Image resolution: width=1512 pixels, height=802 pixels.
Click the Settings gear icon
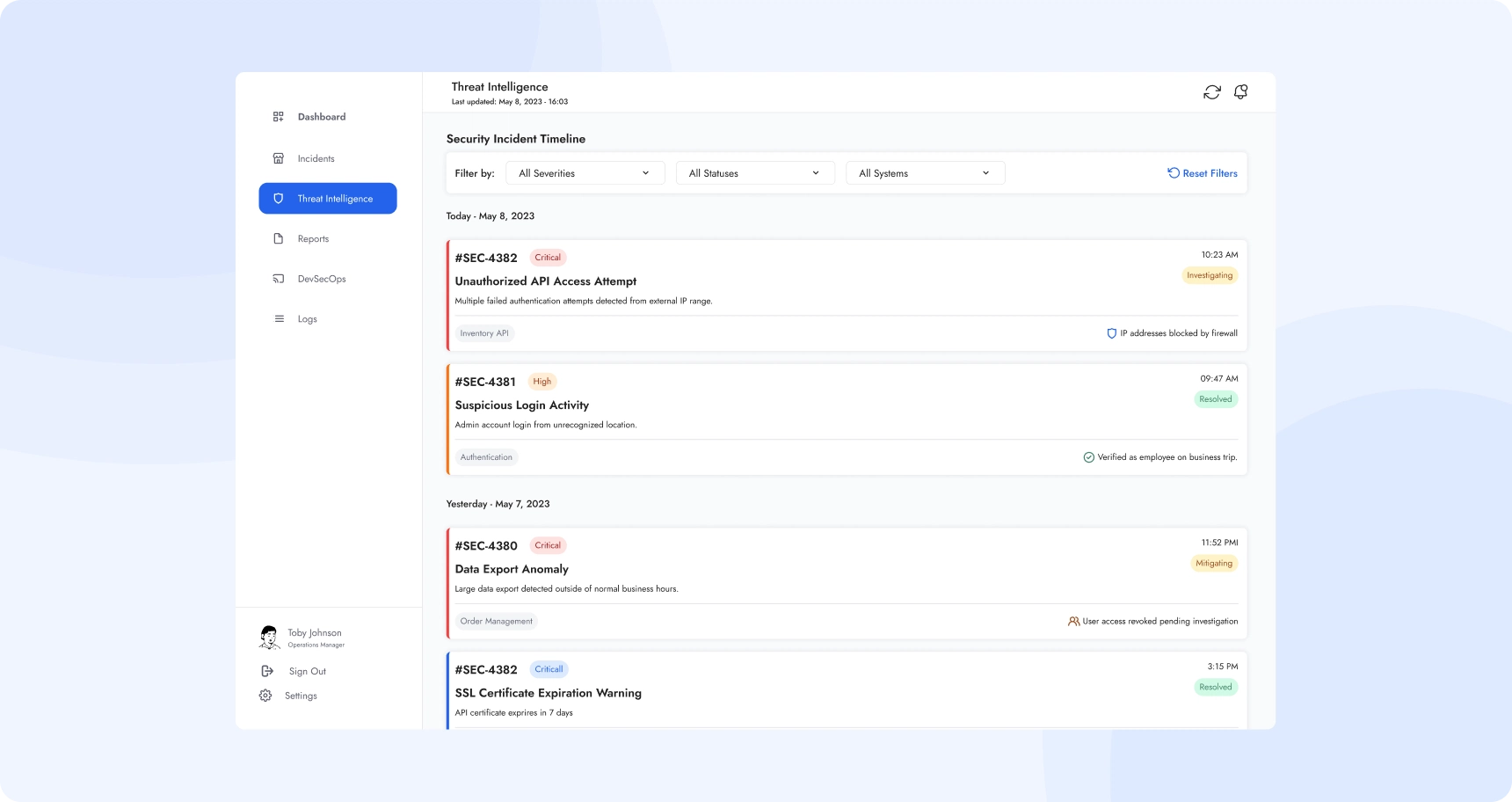[265, 696]
